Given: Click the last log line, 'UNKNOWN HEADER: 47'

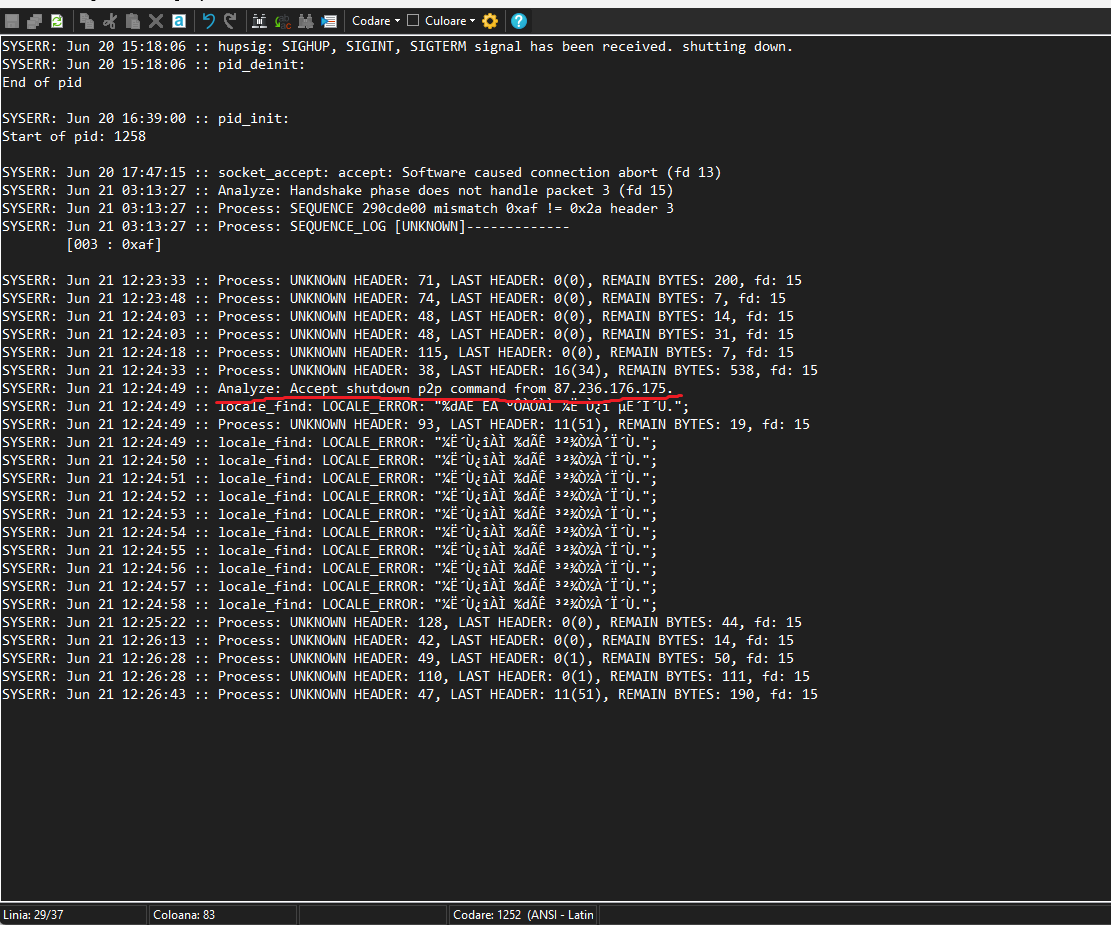Looking at the screenshot, I should tap(410, 695).
